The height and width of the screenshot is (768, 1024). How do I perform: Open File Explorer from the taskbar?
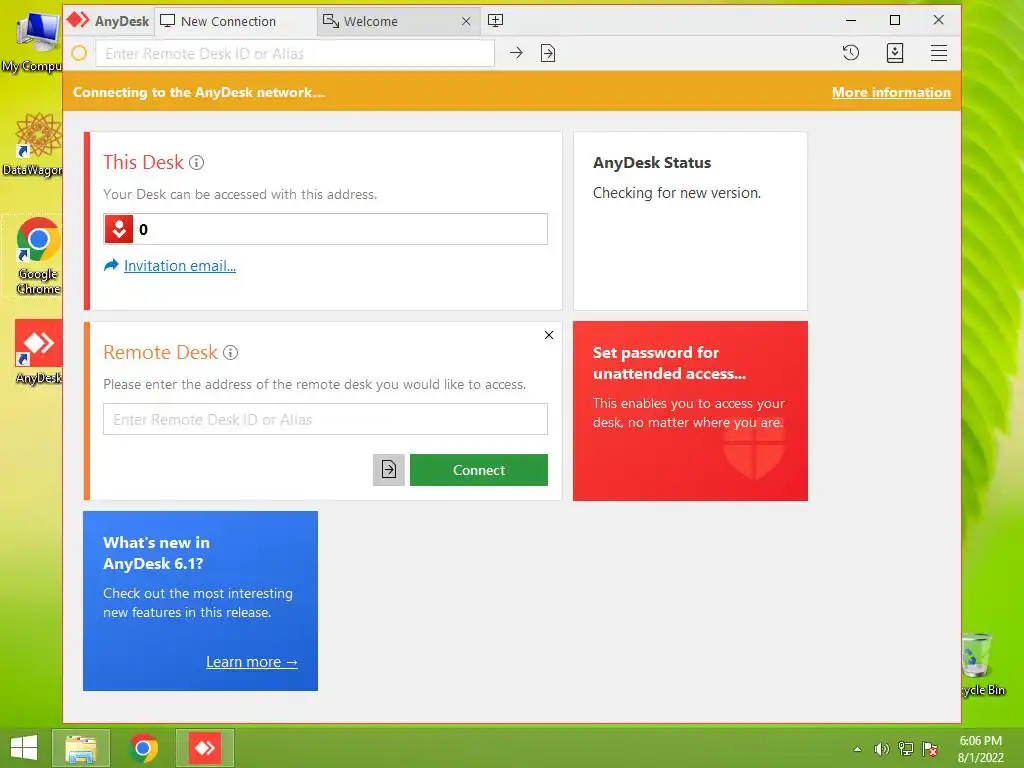point(81,748)
